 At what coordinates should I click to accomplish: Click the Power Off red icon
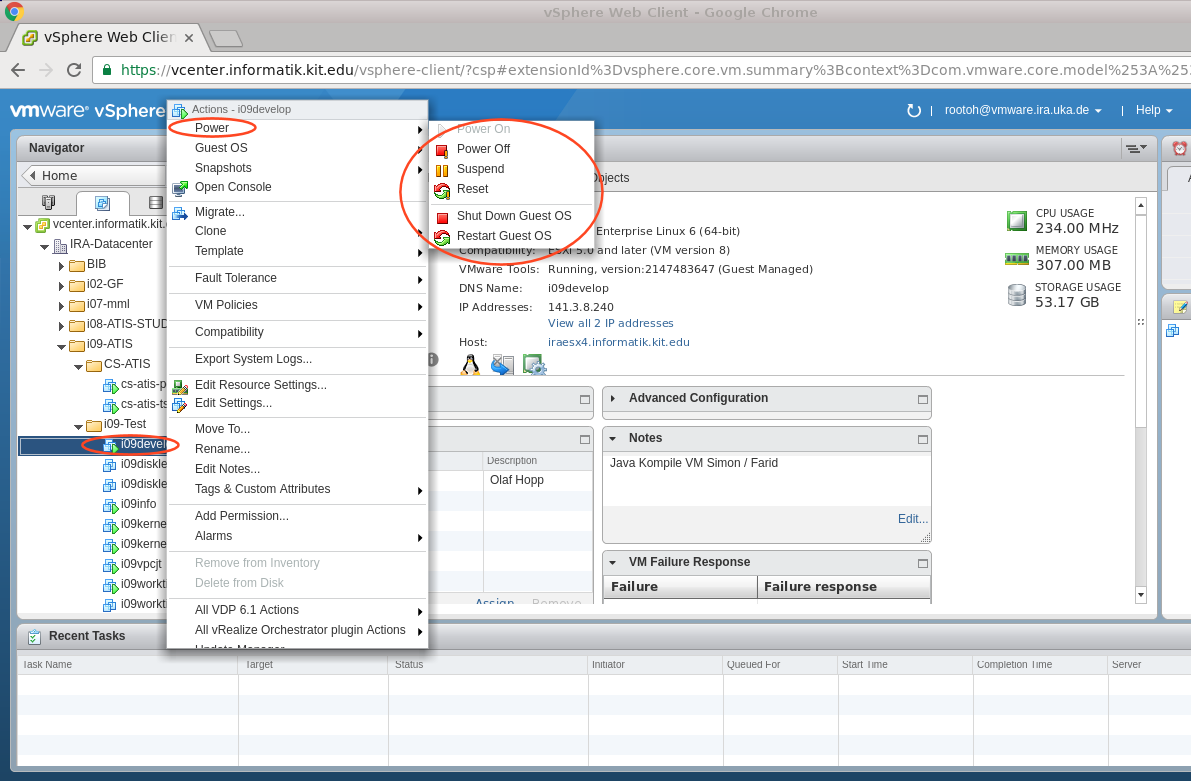point(442,150)
